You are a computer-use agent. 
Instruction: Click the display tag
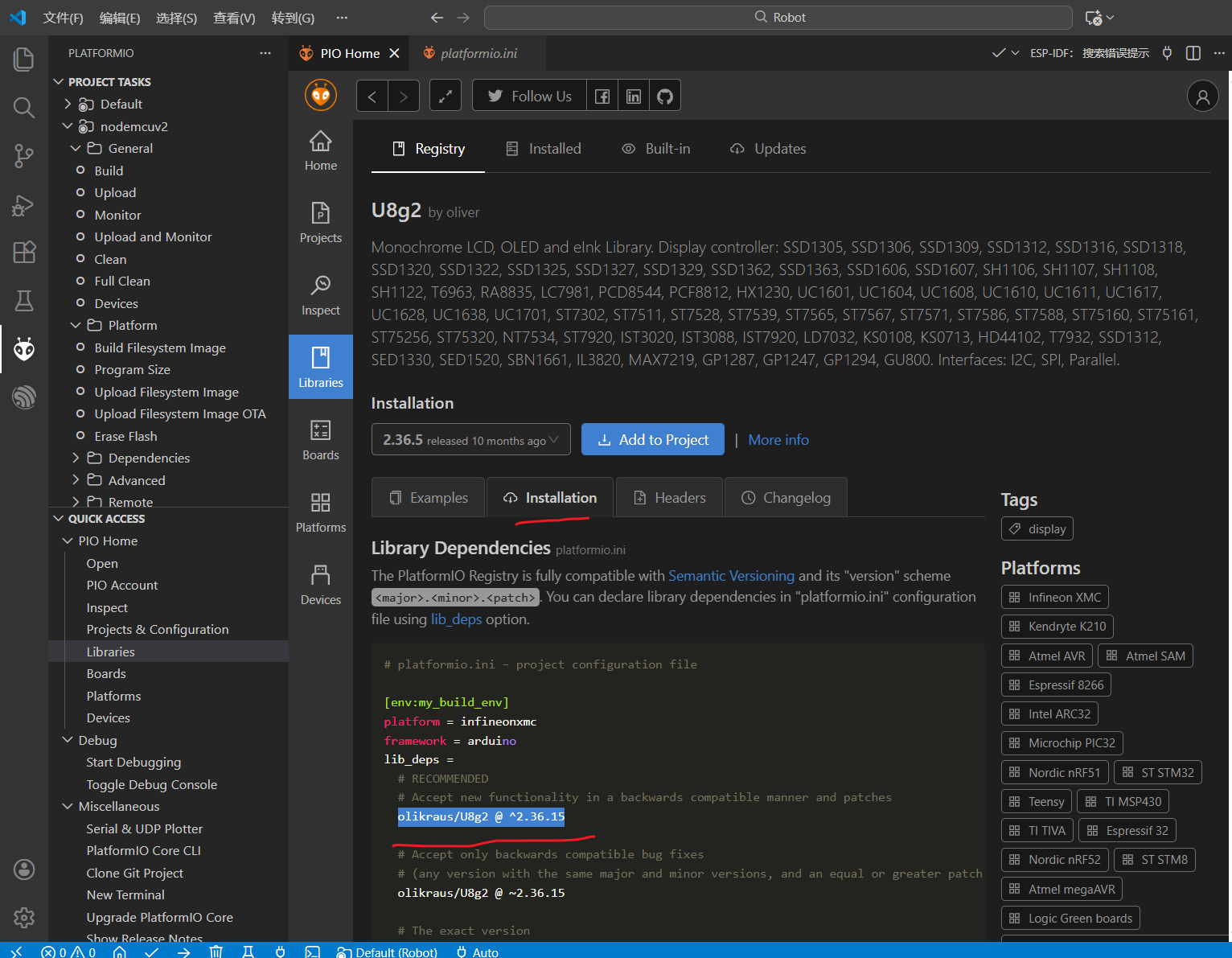point(1037,529)
